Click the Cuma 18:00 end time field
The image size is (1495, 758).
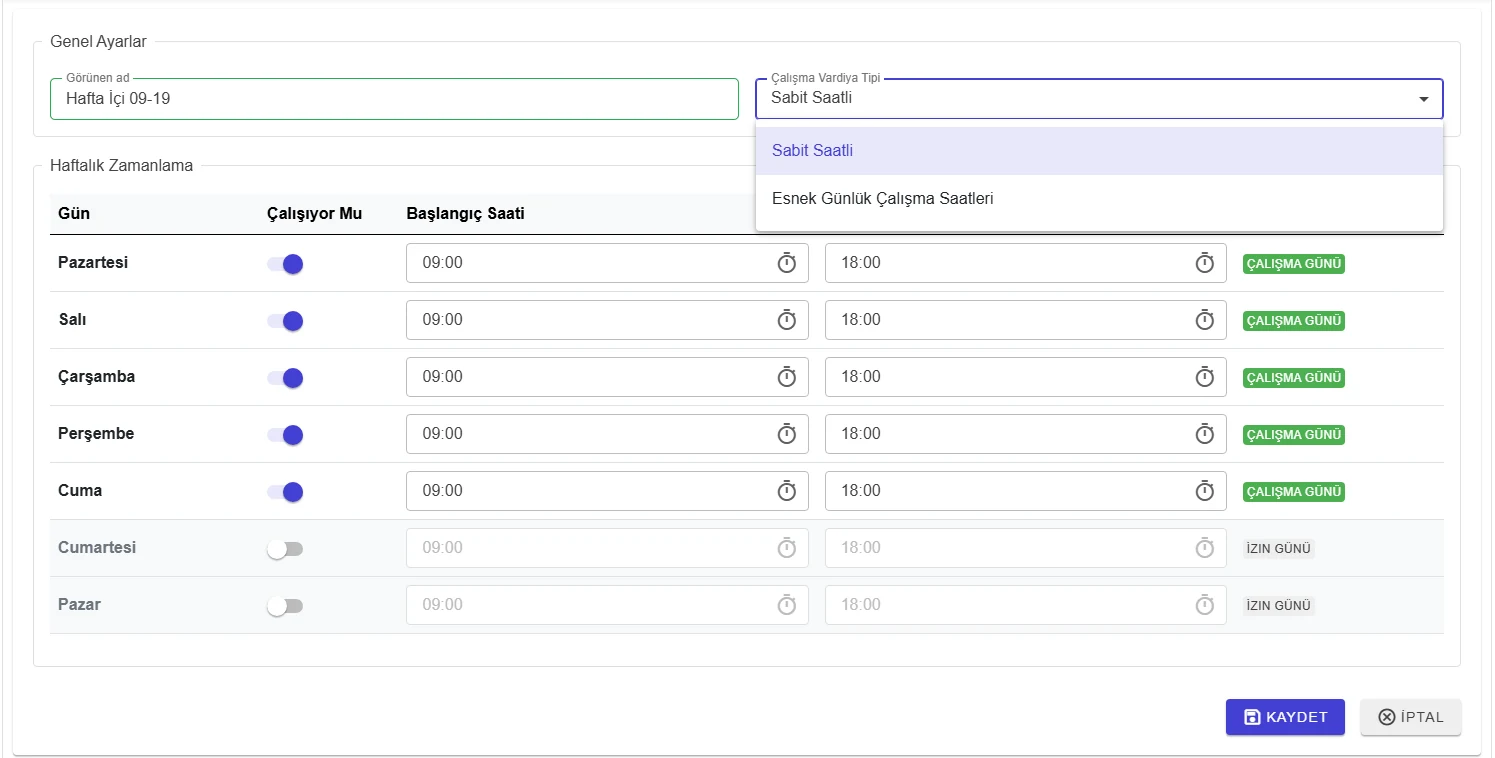click(x=1025, y=491)
